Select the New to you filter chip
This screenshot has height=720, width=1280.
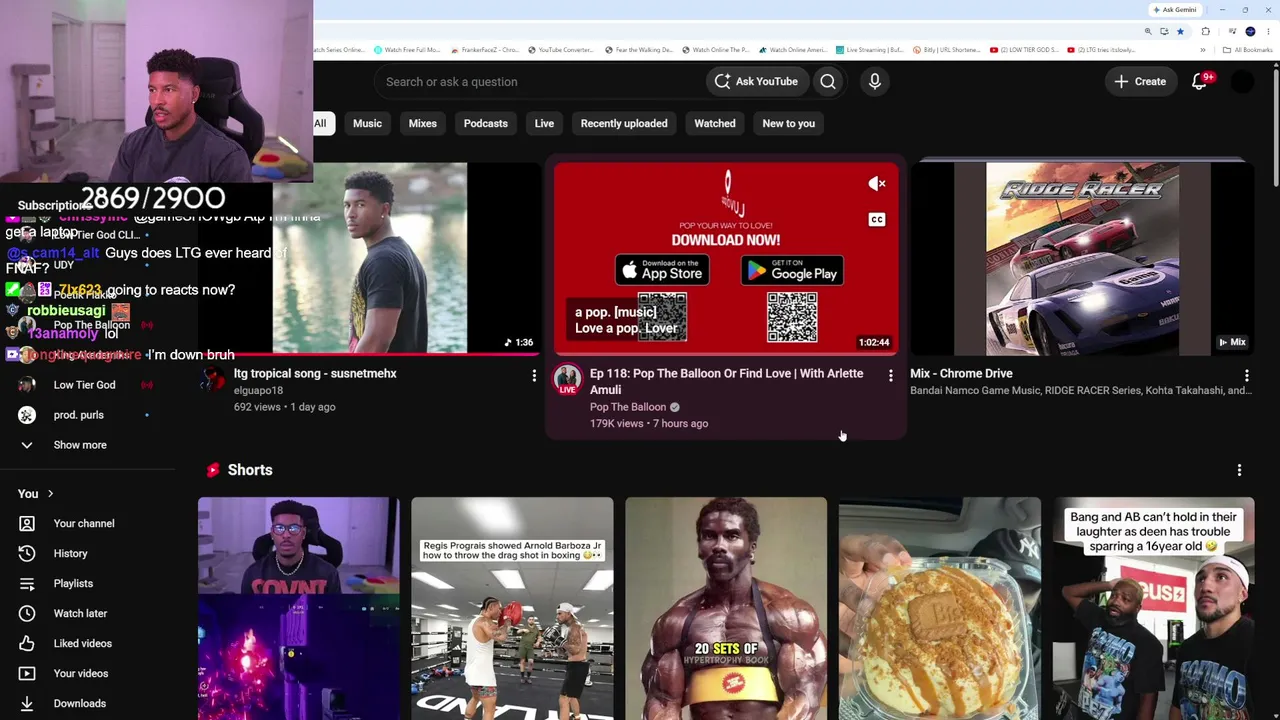click(789, 124)
